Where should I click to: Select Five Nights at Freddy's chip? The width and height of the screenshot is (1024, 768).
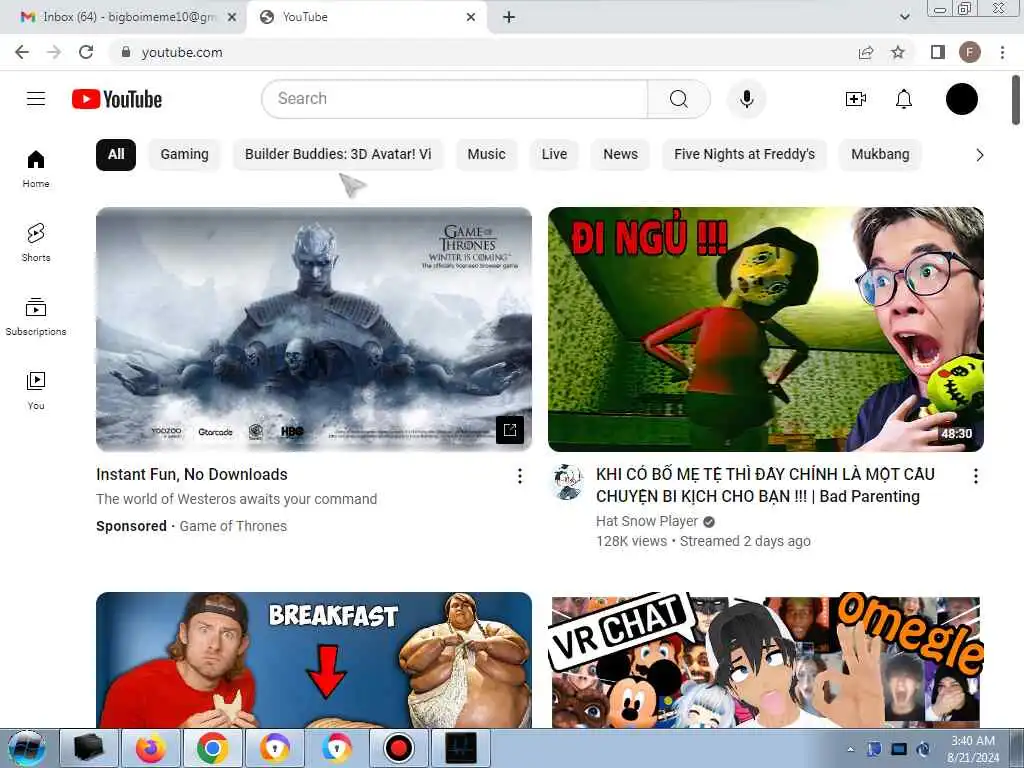744,155
